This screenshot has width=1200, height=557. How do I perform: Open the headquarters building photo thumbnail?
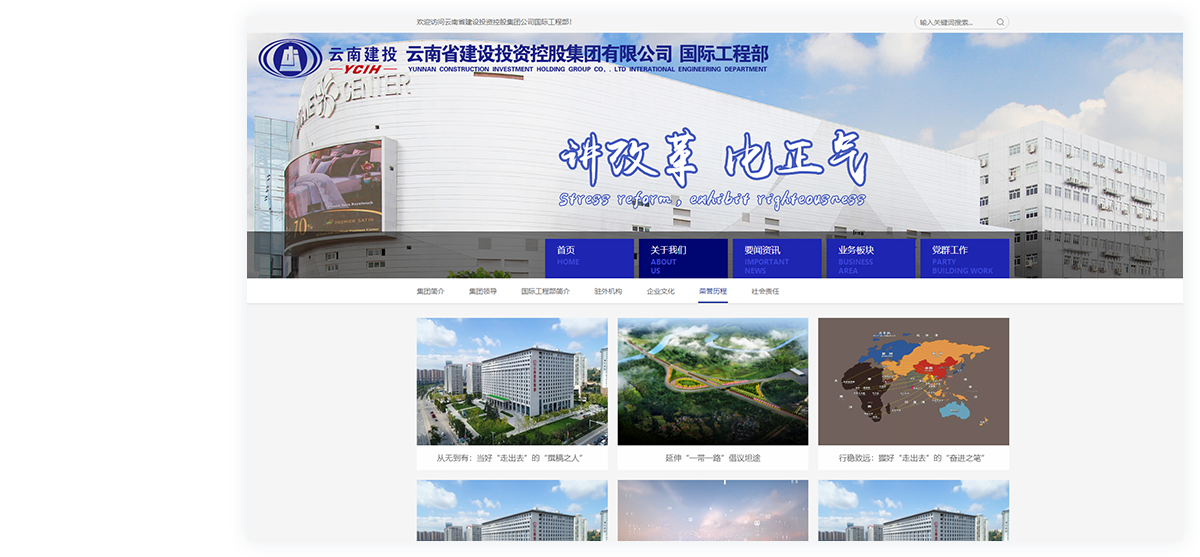click(512, 381)
